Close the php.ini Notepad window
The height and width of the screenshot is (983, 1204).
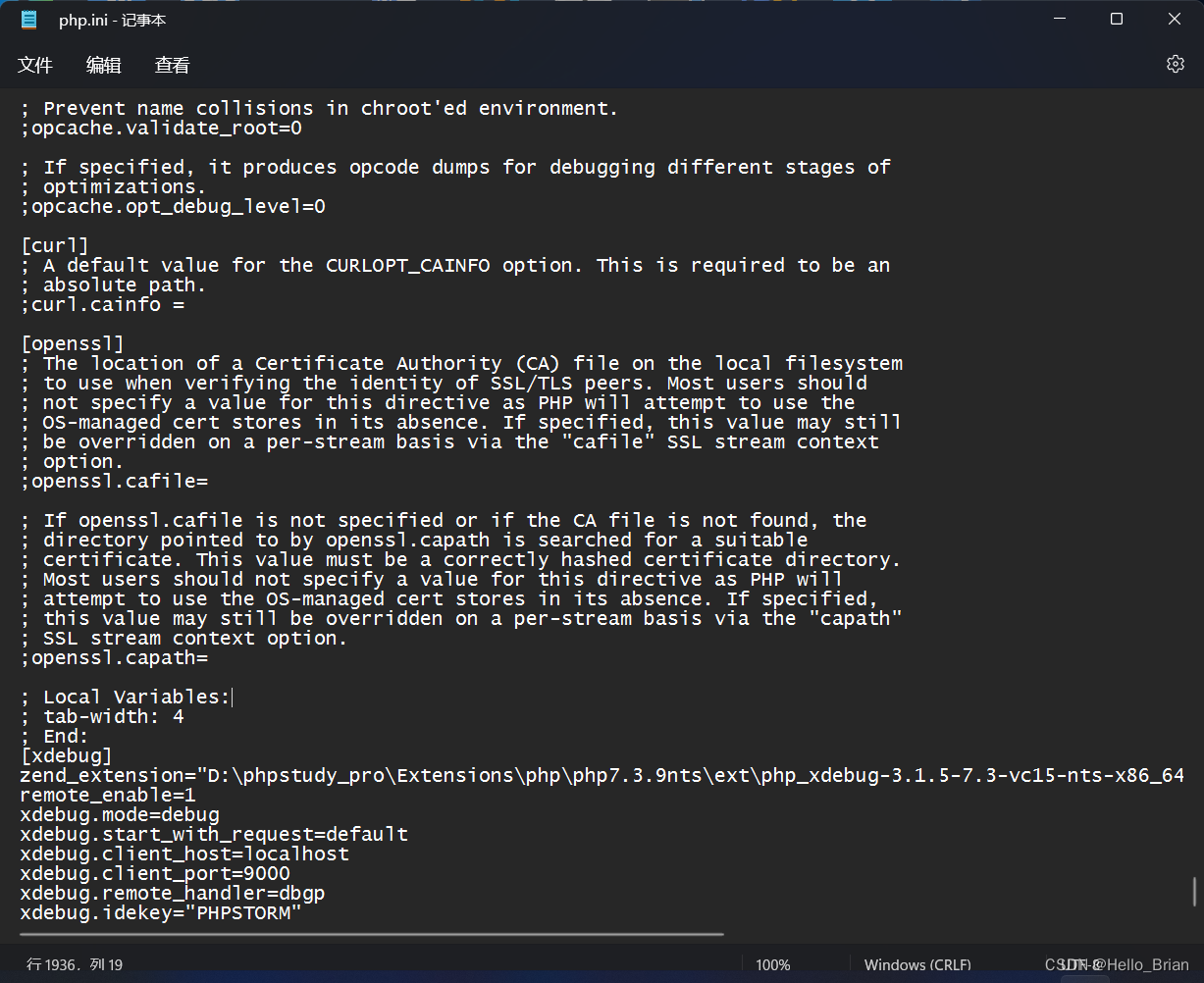tap(1175, 19)
